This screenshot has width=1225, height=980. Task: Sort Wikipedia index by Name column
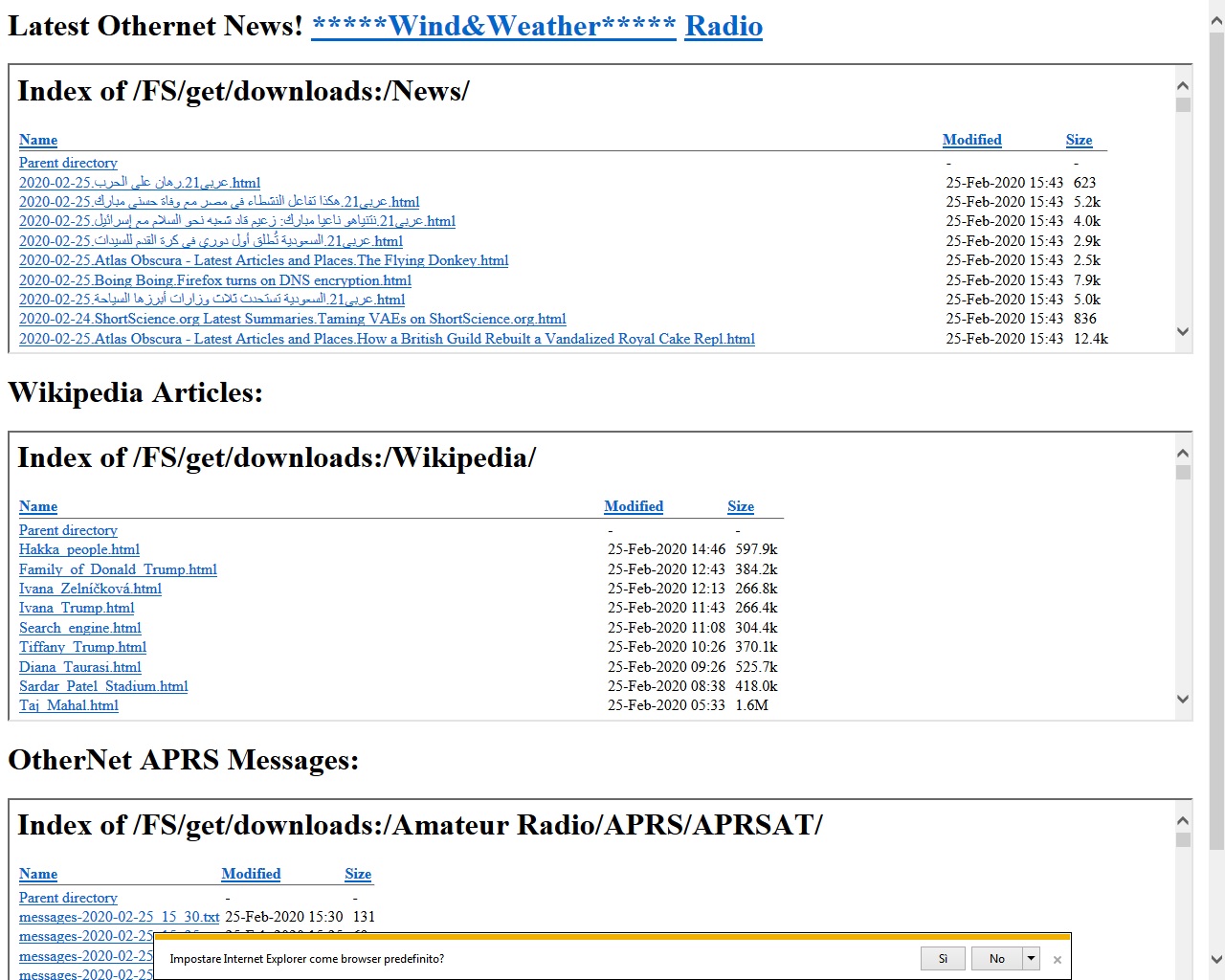(38, 506)
